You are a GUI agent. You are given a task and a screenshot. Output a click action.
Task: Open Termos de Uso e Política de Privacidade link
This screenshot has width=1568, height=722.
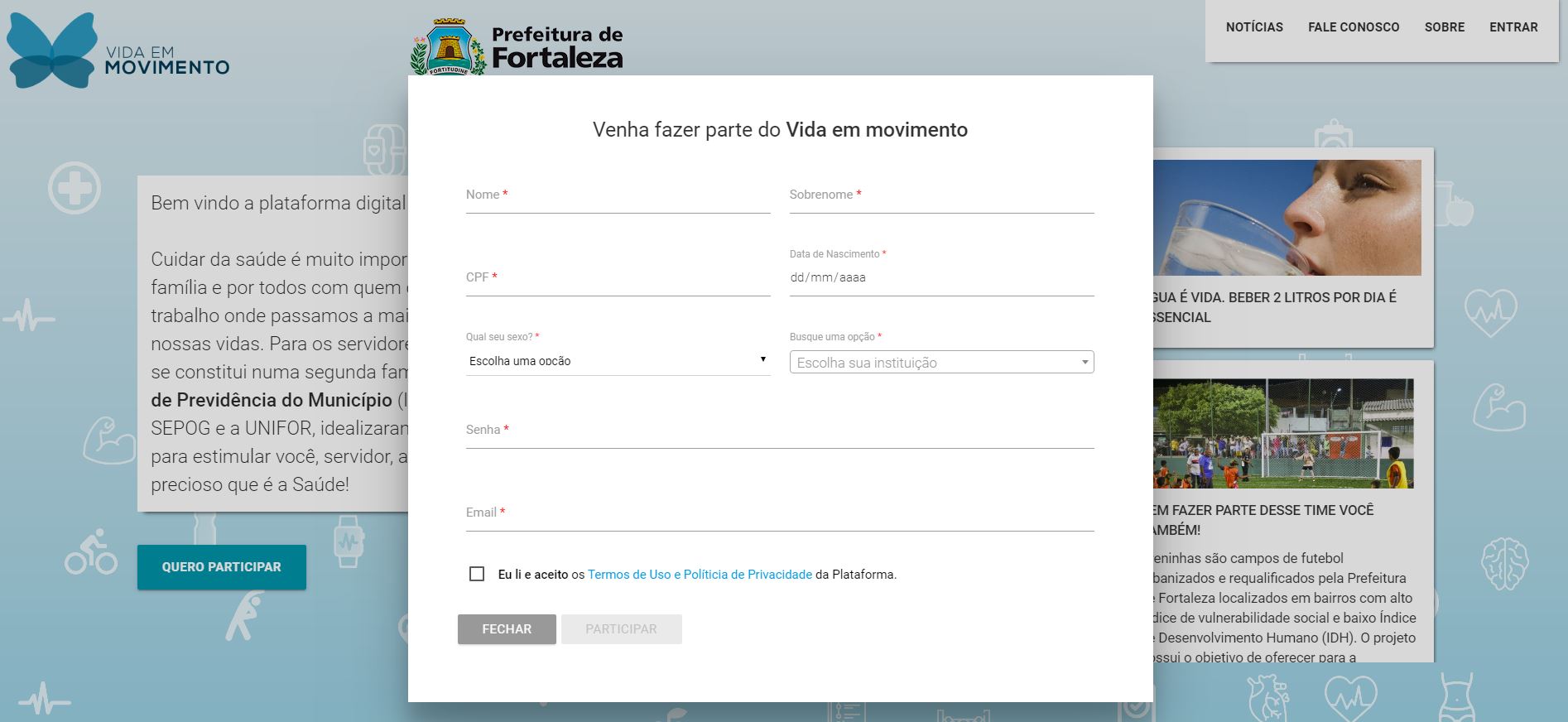coord(700,575)
